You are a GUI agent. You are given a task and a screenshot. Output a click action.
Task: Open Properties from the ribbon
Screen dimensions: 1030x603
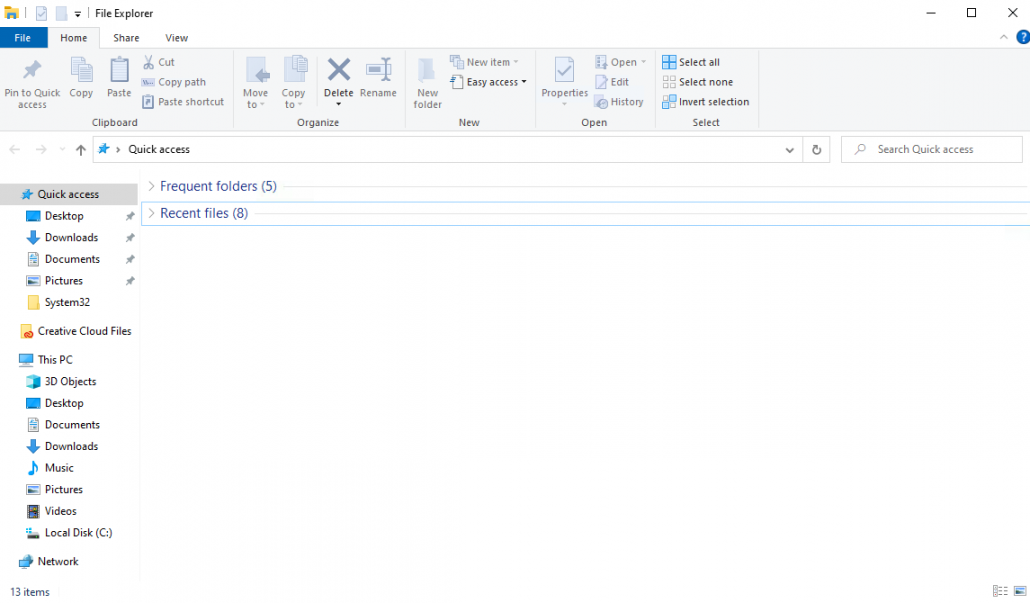pyautogui.click(x=564, y=72)
